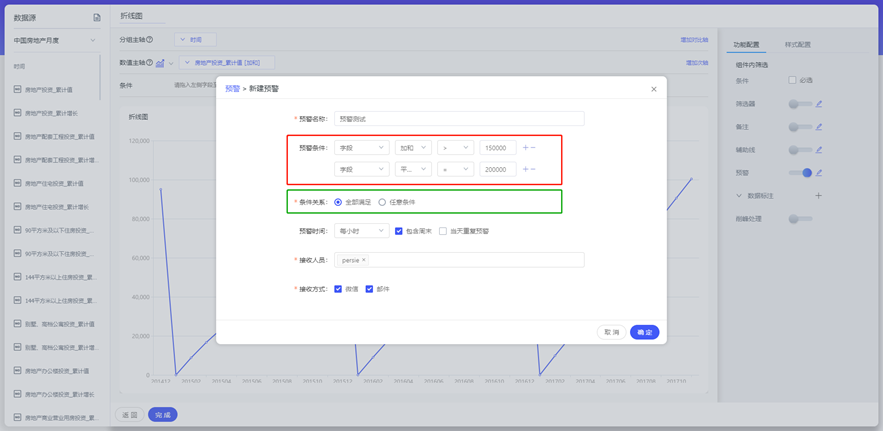Click the plus icon on first condition row

[525, 148]
